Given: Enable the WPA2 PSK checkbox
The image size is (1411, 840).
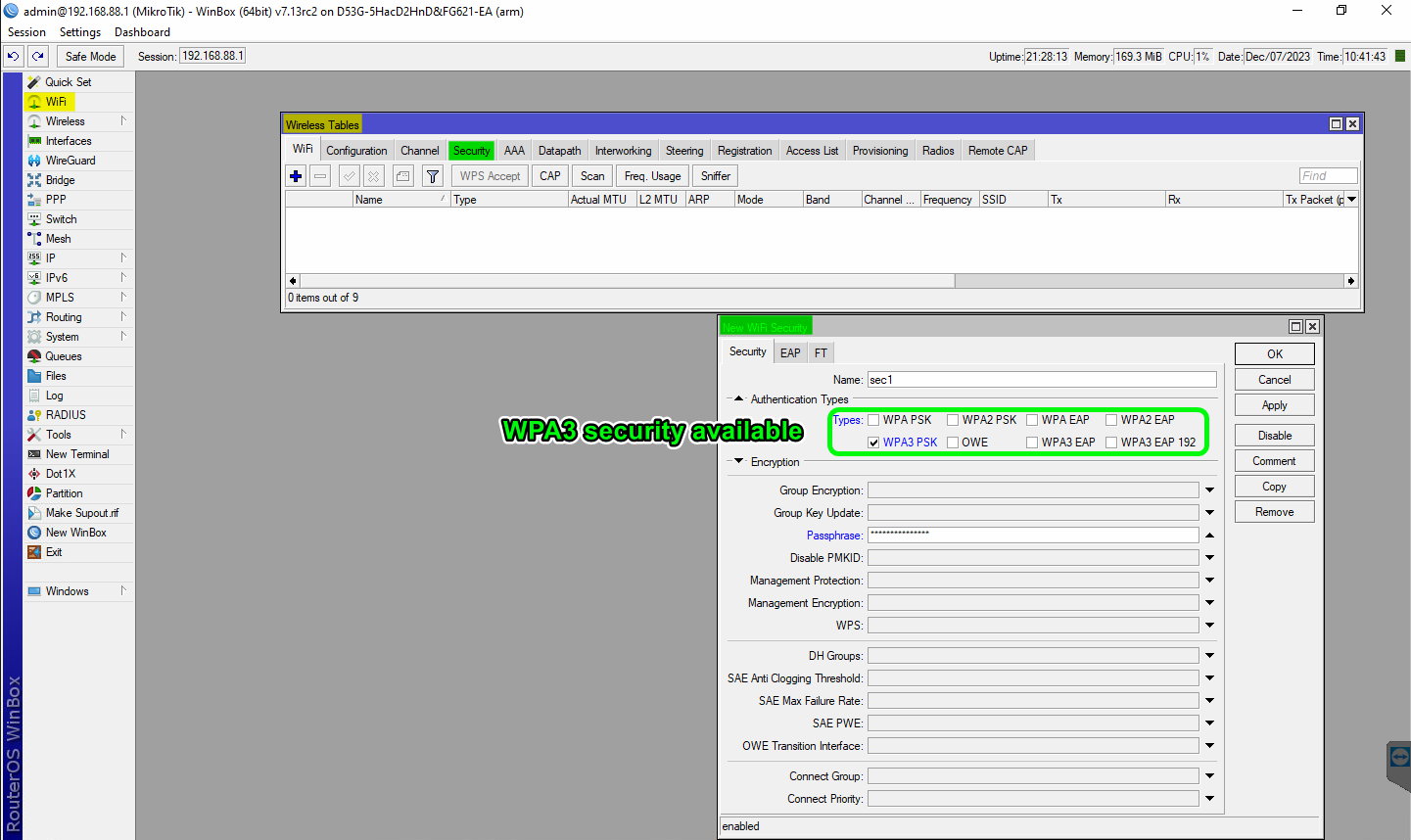Looking at the screenshot, I should [x=953, y=420].
